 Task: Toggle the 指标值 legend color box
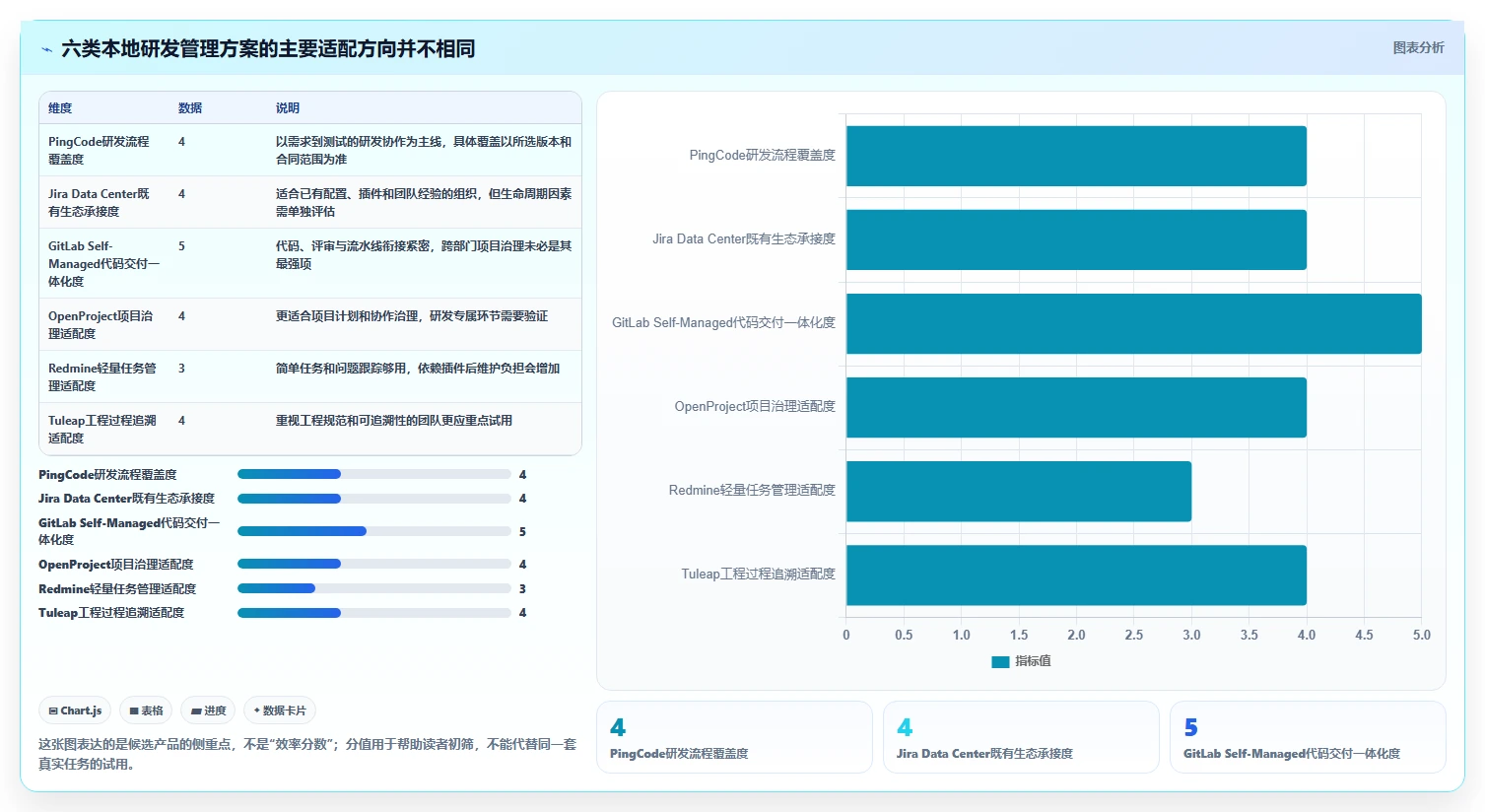(1000, 661)
